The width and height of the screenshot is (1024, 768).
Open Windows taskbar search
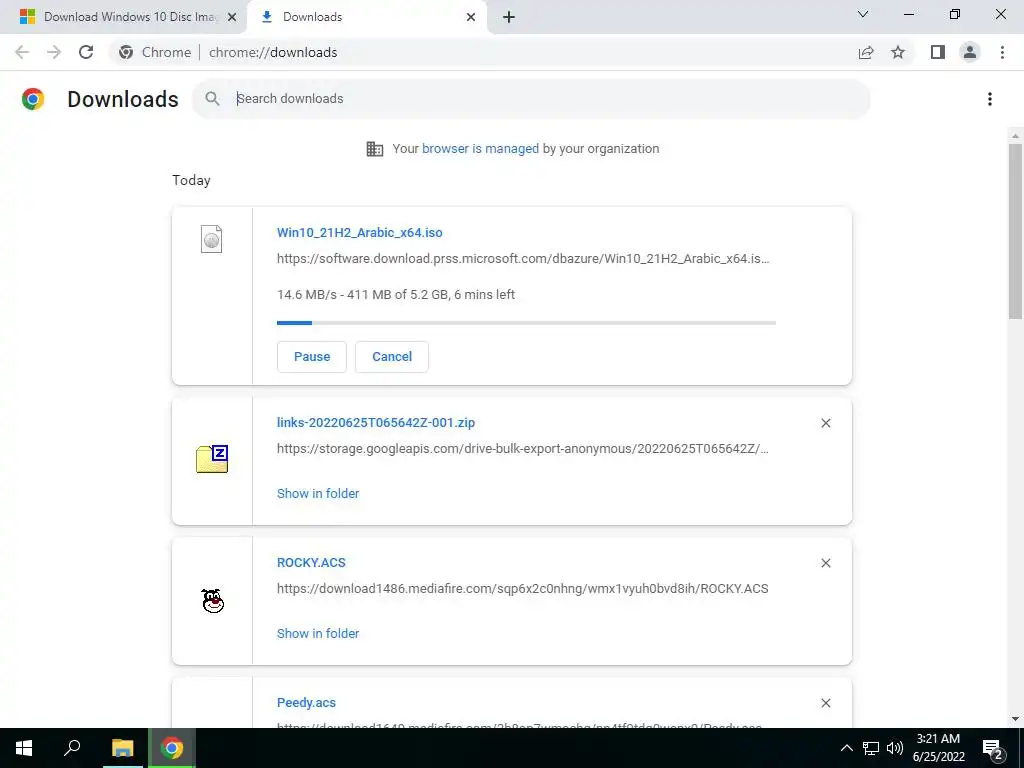point(72,748)
